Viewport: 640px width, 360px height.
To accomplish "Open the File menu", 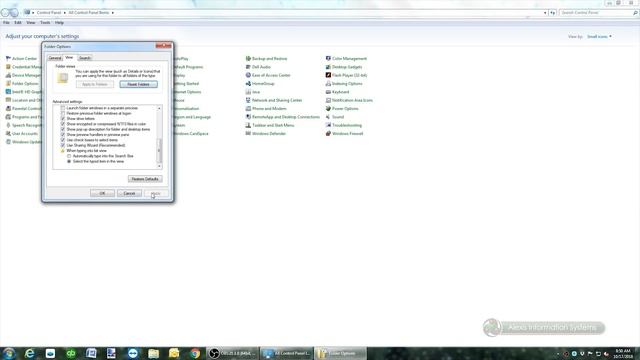I will [6, 23].
